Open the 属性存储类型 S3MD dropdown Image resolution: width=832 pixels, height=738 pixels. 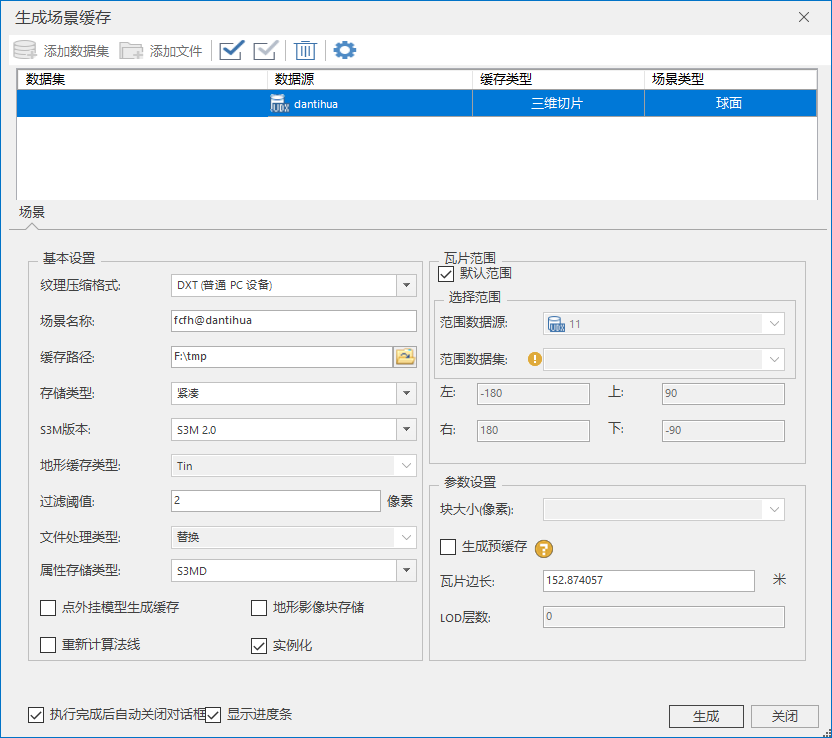[406, 570]
